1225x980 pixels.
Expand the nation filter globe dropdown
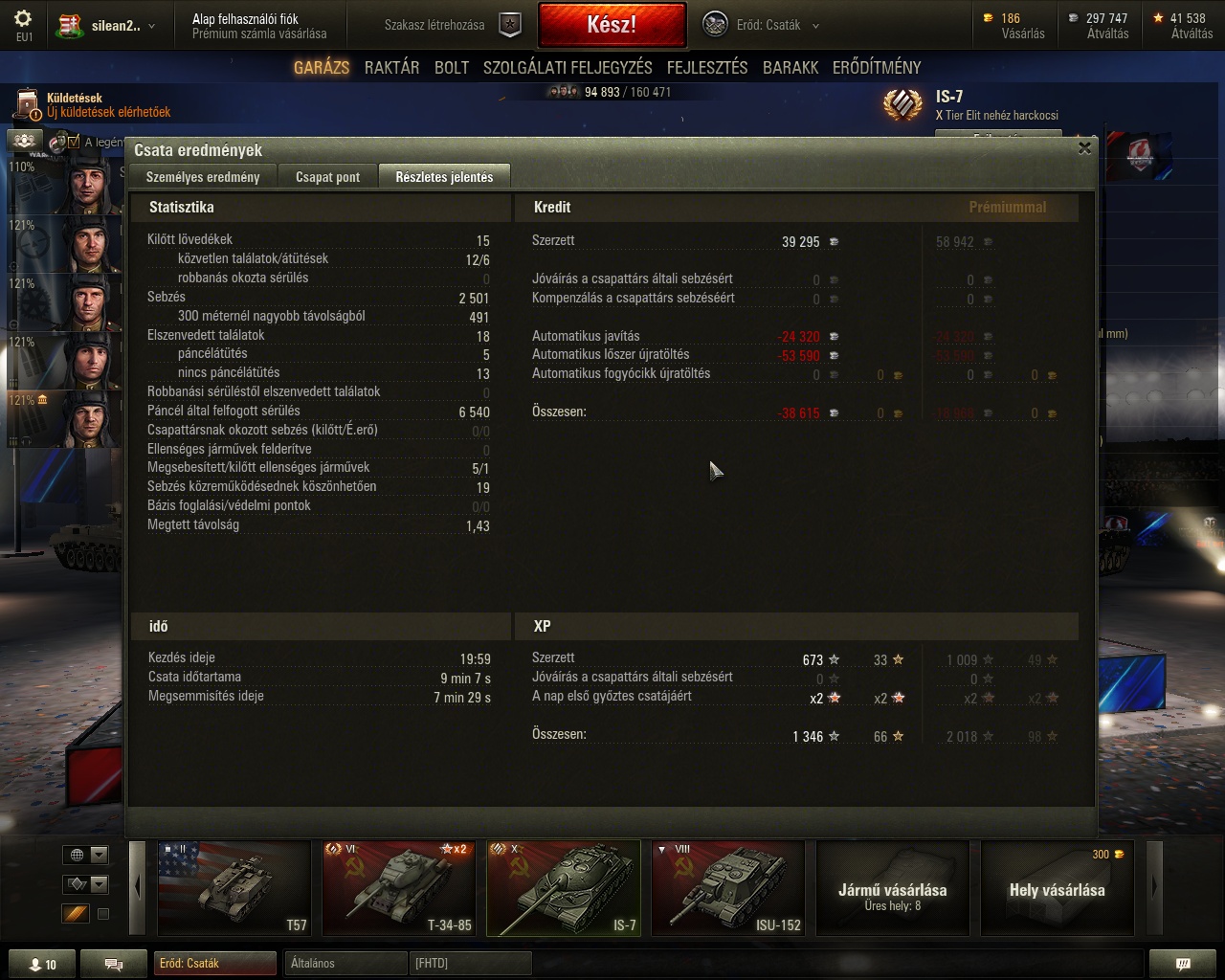pyautogui.click(x=86, y=855)
